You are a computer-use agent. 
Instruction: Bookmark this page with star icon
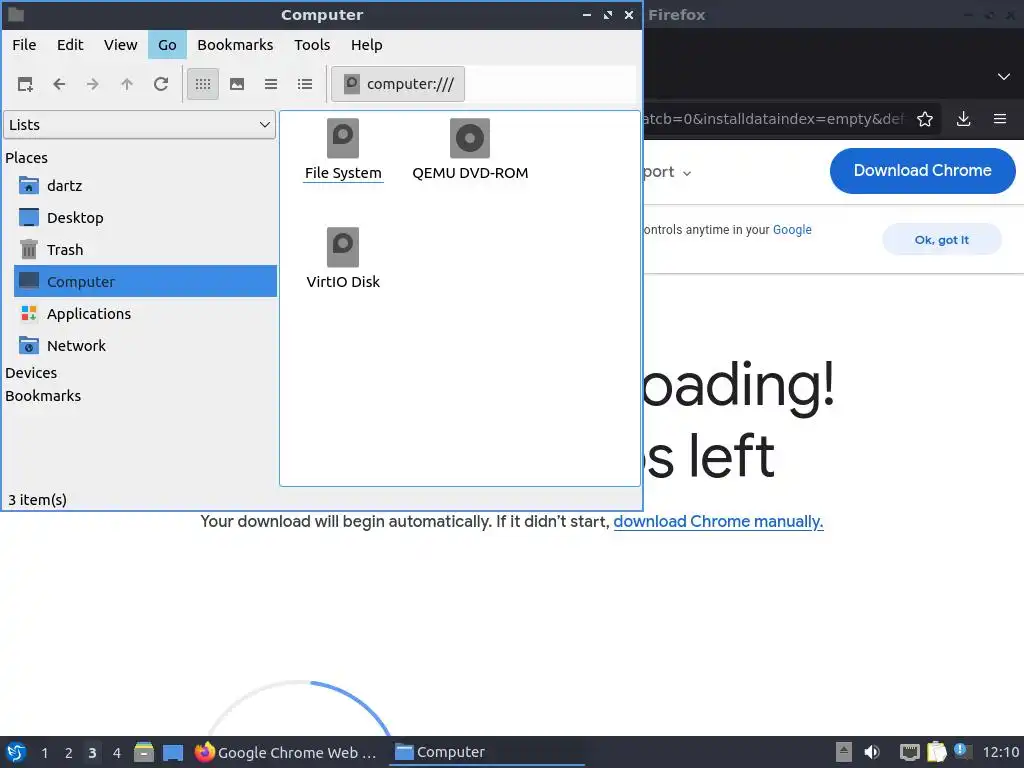coord(925,119)
